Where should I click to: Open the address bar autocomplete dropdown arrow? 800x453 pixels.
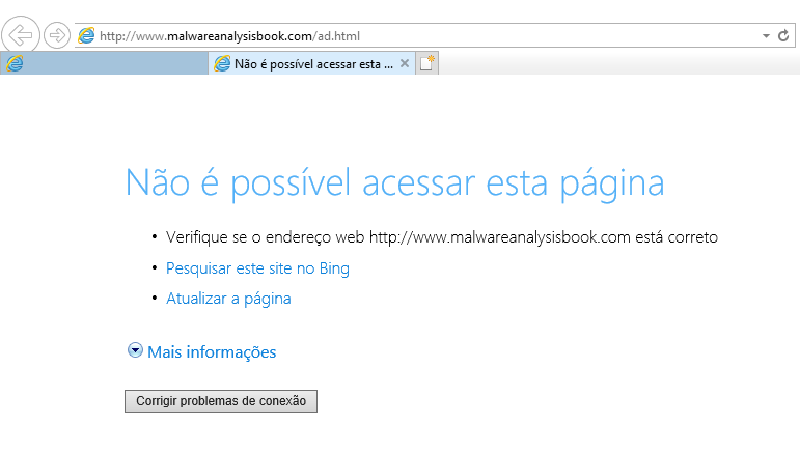pyautogui.click(x=766, y=36)
